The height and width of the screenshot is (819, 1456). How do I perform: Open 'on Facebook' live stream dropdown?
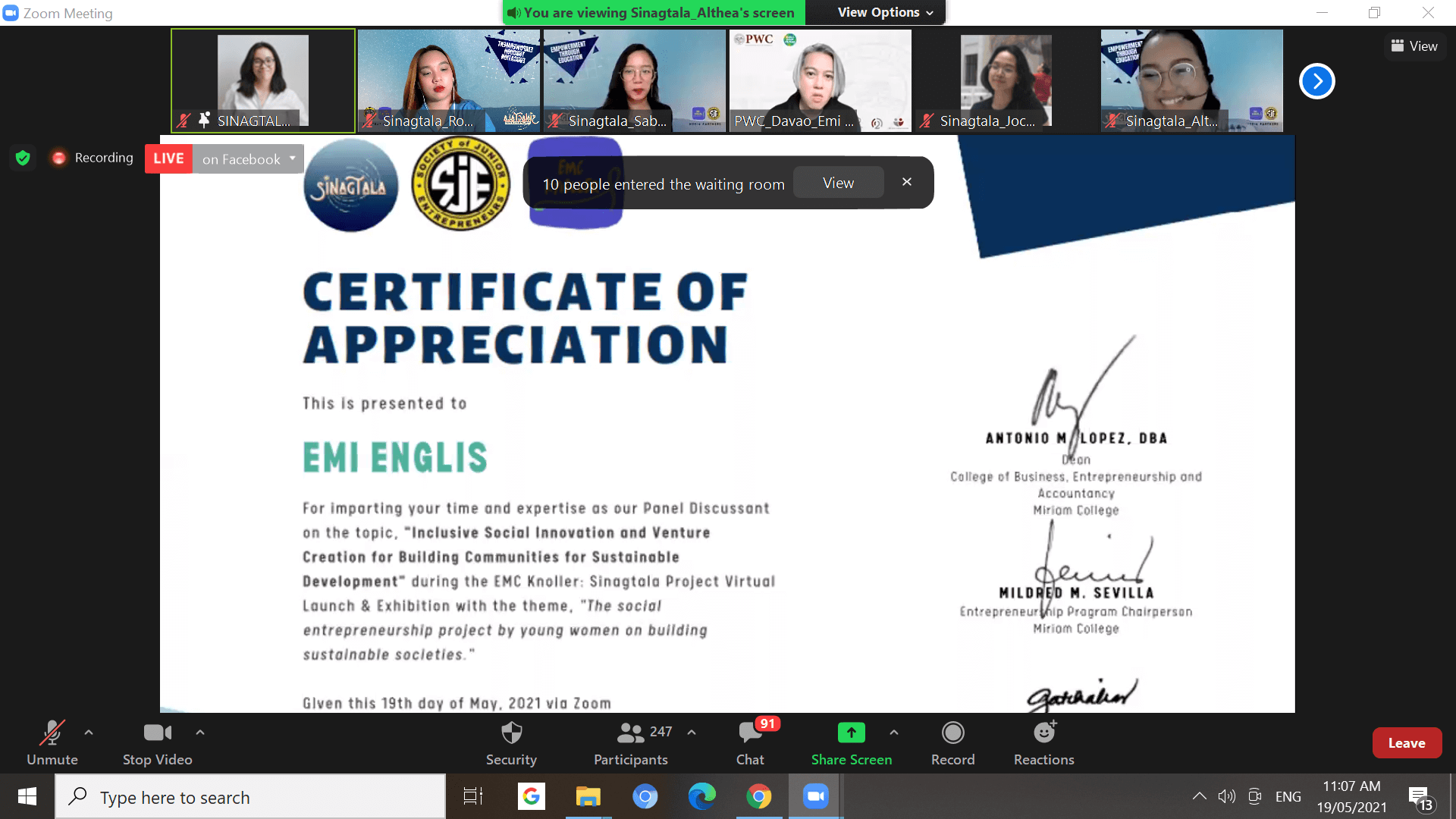248,158
